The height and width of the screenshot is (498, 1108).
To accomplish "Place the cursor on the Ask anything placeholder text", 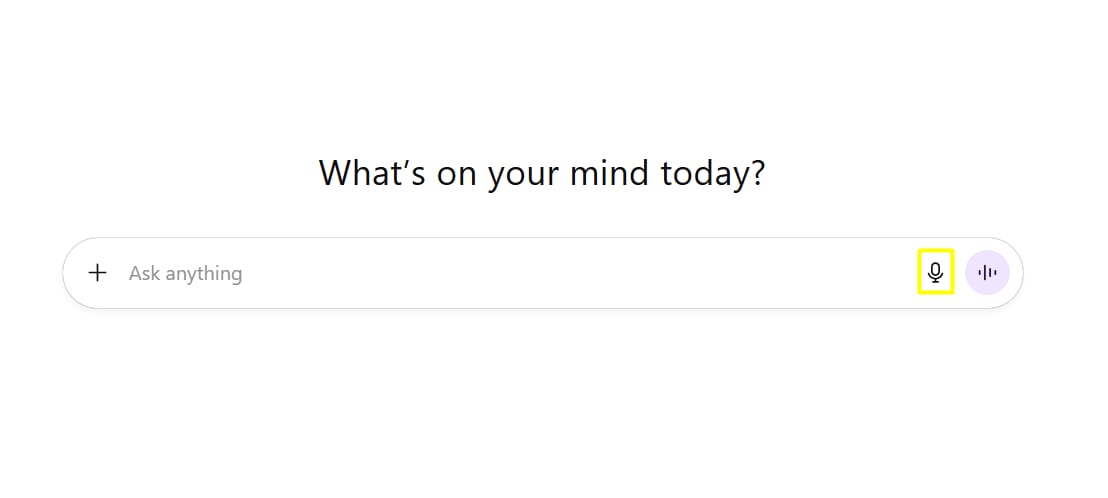I will coord(185,273).
